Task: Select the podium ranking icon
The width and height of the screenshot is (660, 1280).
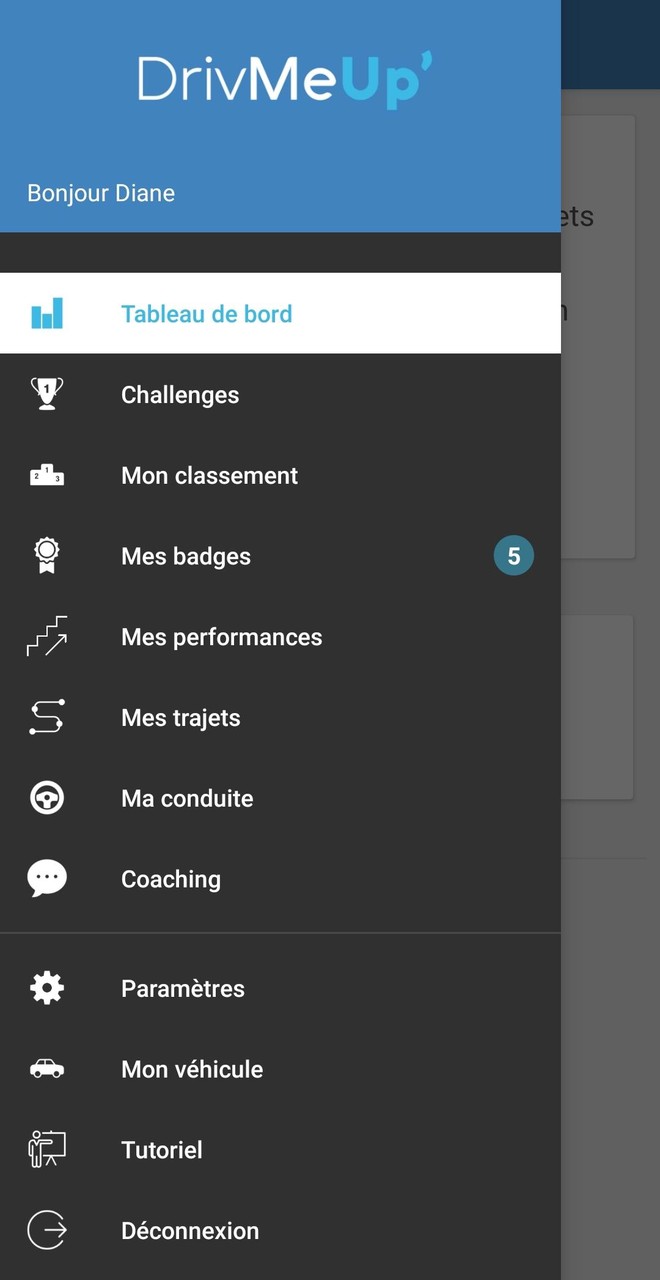Action: tap(47, 476)
